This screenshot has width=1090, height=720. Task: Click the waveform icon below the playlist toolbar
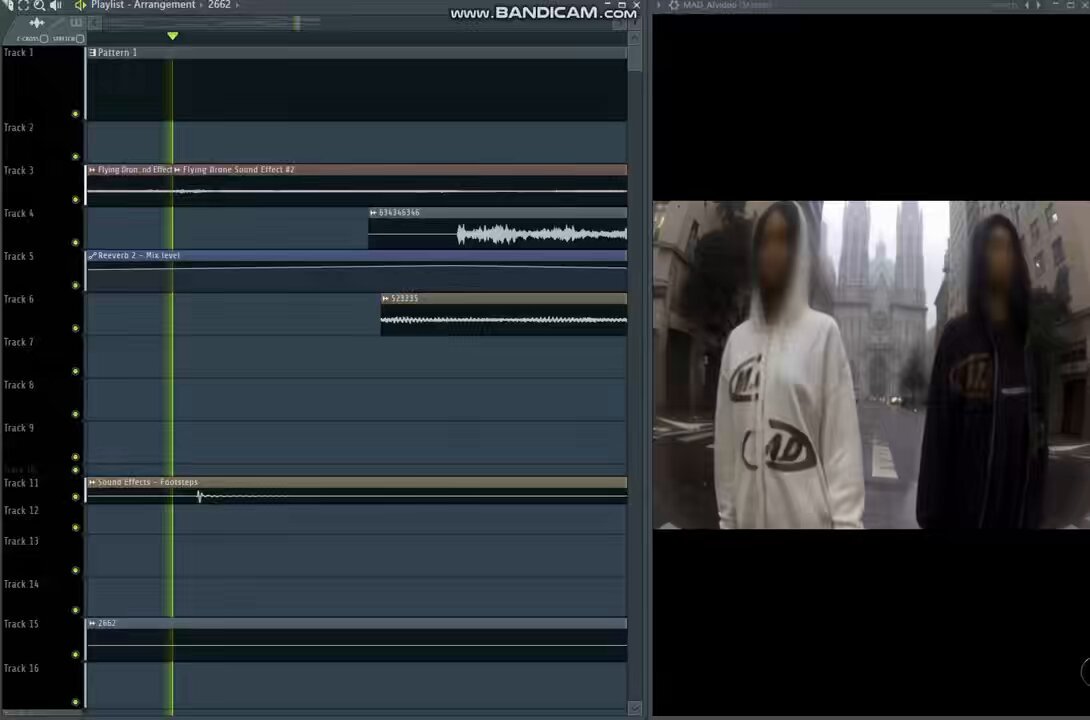pyautogui.click(x=37, y=23)
